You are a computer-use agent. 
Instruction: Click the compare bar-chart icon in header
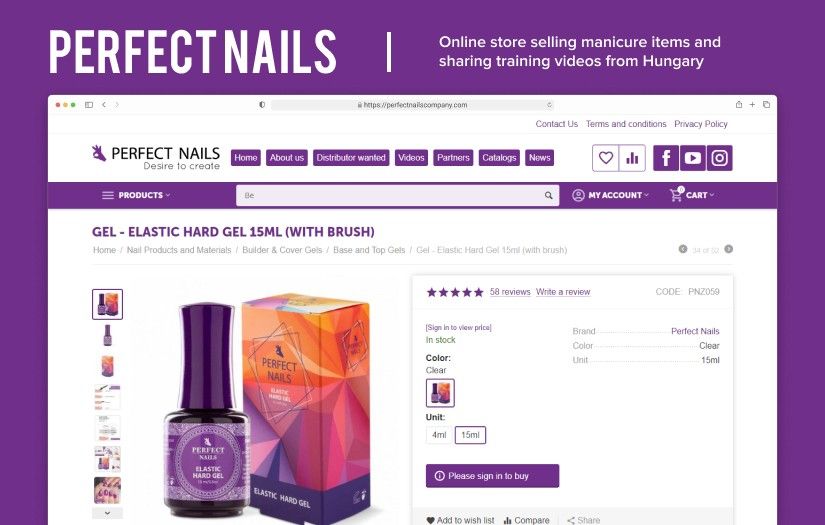[x=632, y=158]
